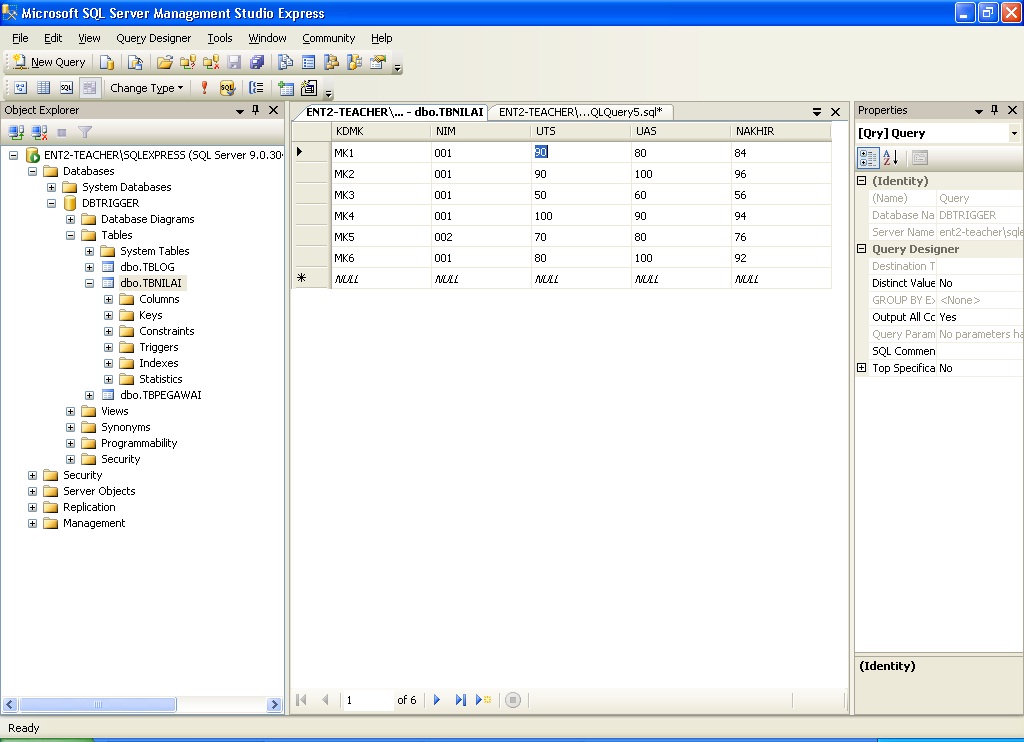
Task: Click the Add Table icon
Action: coord(286,88)
